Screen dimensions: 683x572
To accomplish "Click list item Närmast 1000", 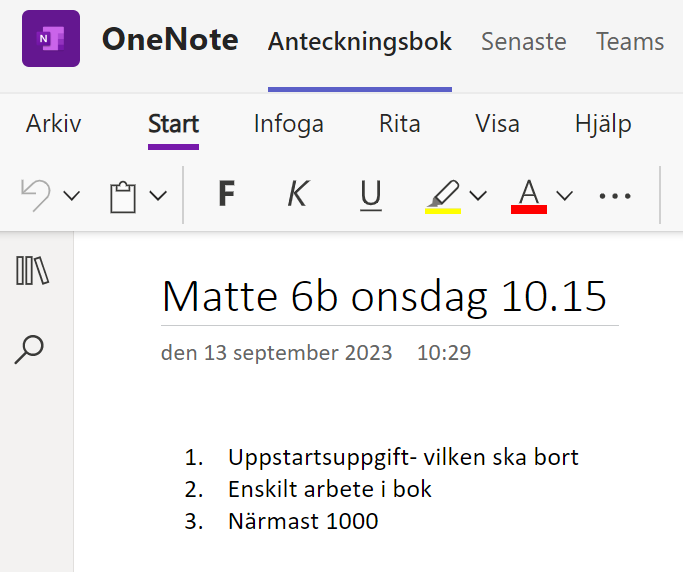I will (303, 521).
